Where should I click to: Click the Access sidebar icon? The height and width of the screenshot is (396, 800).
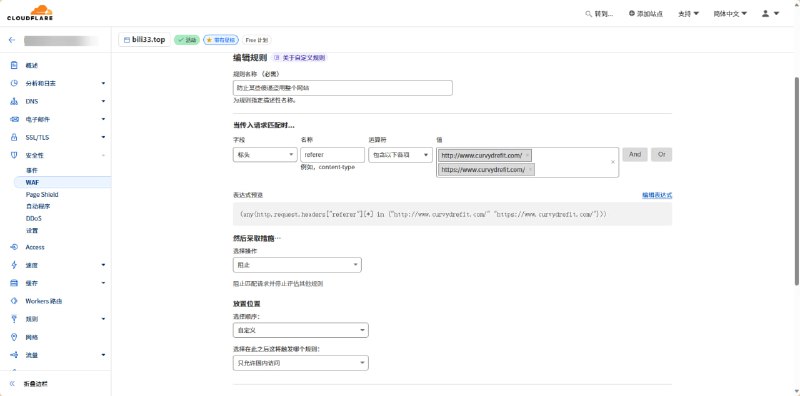click(x=14, y=247)
